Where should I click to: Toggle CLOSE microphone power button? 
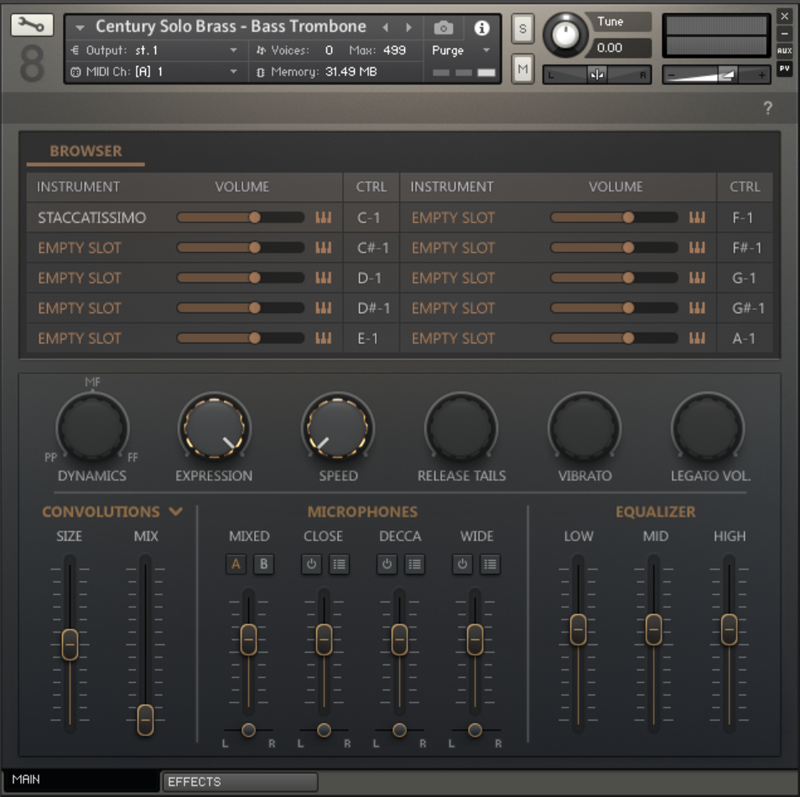point(311,564)
